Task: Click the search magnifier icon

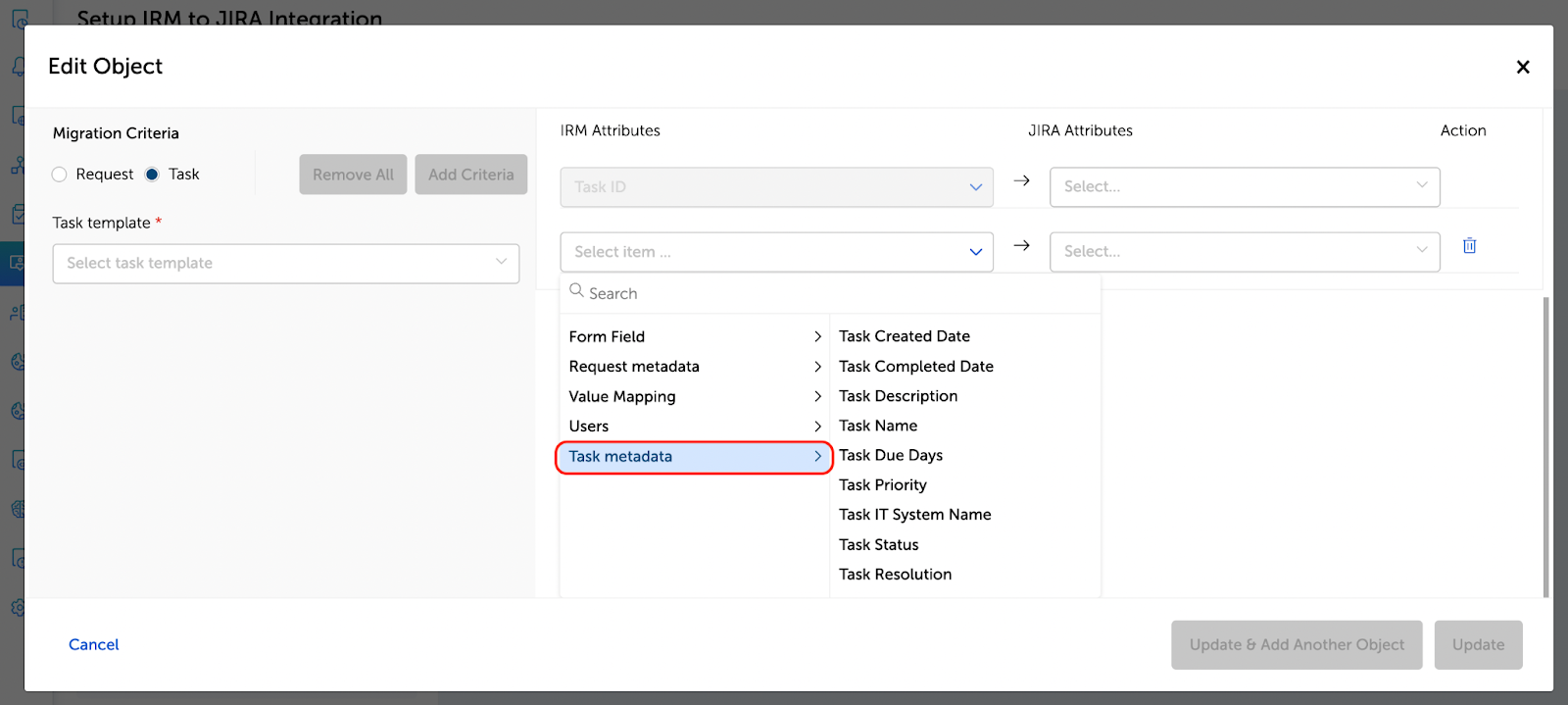Action: tap(576, 291)
